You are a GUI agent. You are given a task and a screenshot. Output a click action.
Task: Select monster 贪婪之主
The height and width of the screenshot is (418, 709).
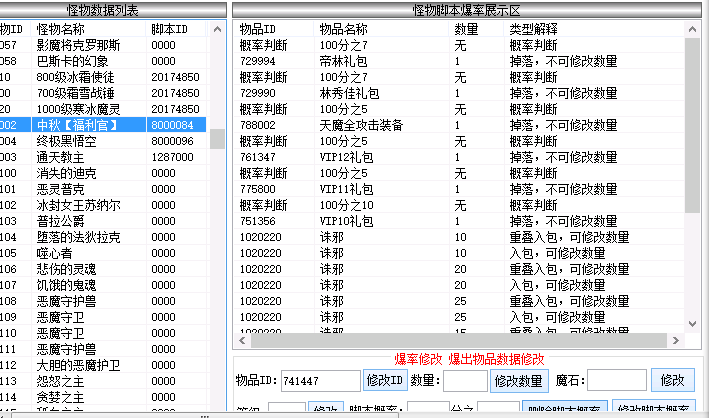[x=60, y=397]
